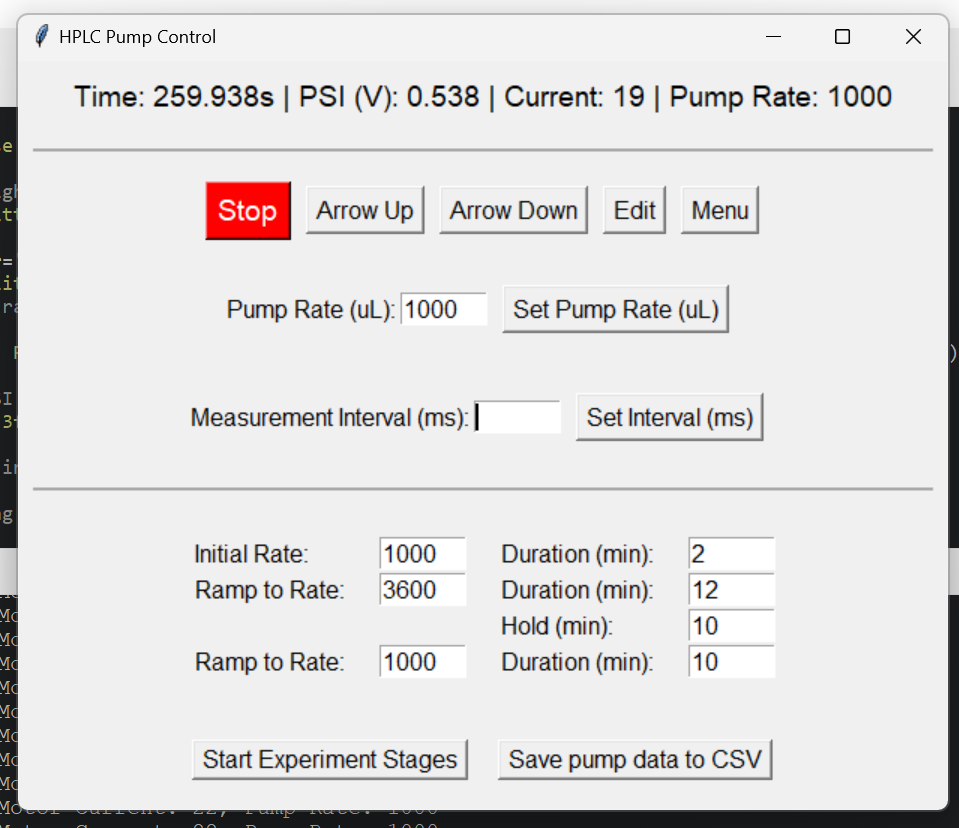This screenshot has height=828, width=959.
Task: Click the HPLC Pump Control title bar
Action: [x=400, y=36]
